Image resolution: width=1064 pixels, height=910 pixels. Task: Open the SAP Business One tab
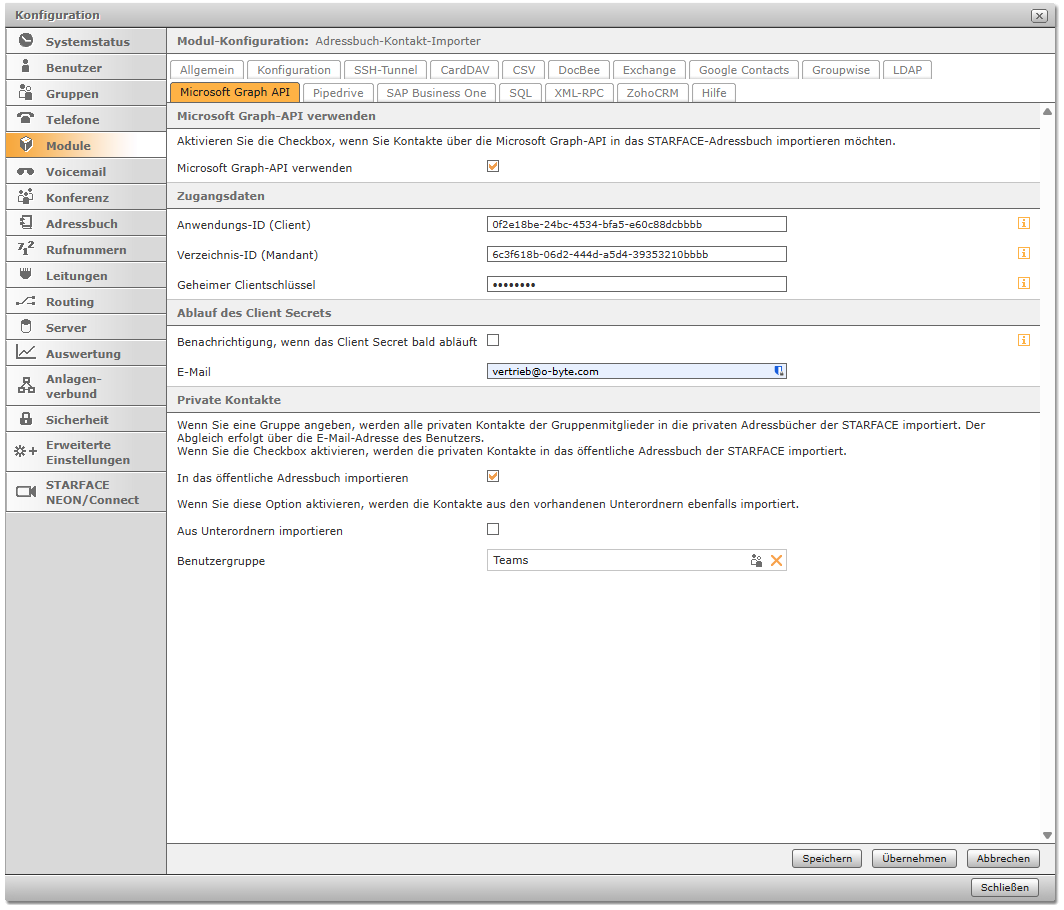point(436,93)
